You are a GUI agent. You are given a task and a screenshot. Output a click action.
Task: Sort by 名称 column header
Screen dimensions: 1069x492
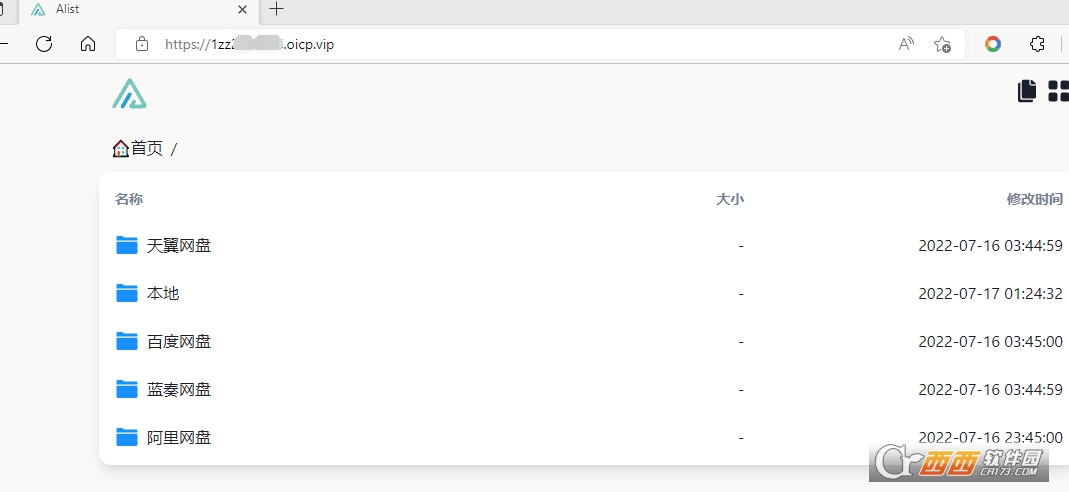(129, 199)
